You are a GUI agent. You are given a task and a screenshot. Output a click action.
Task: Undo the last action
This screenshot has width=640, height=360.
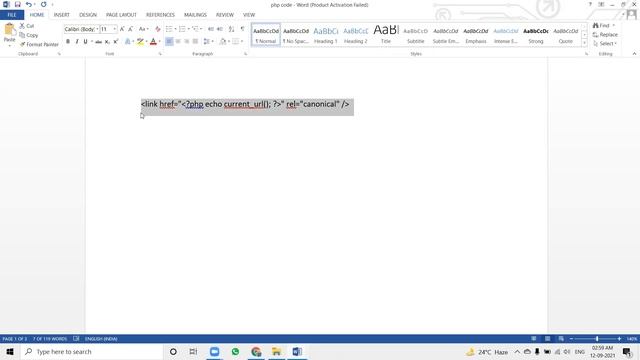(29, 4)
